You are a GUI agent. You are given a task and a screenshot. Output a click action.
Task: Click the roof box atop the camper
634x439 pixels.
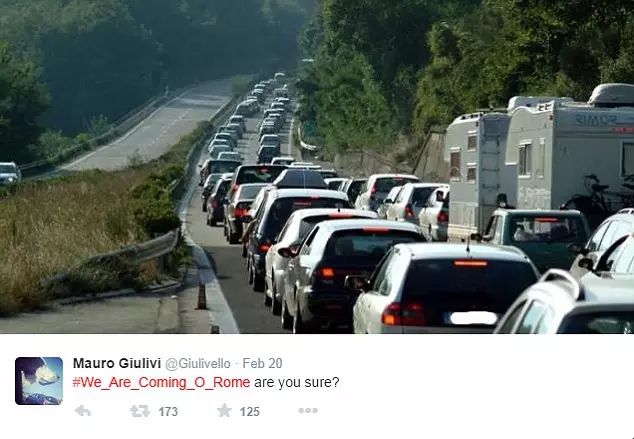[612, 94]
